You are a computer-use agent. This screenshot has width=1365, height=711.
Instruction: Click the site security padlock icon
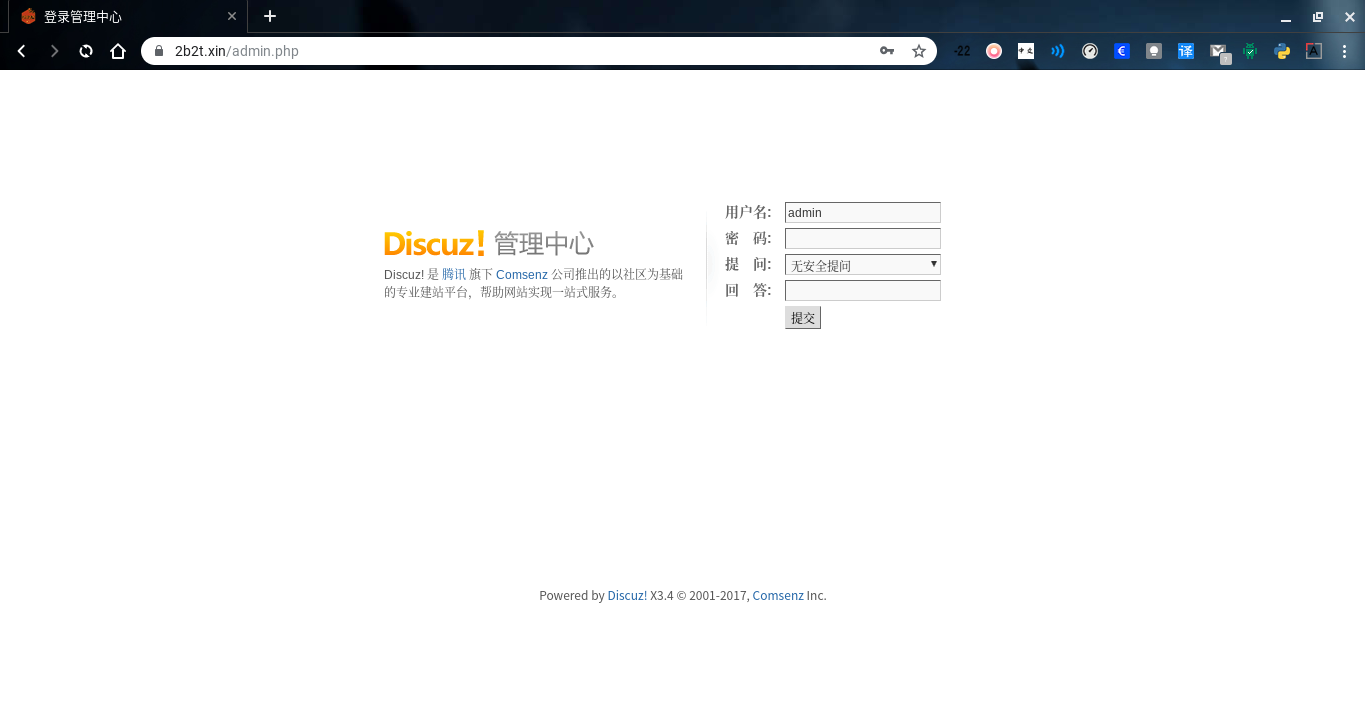click(x=158, y=50)
